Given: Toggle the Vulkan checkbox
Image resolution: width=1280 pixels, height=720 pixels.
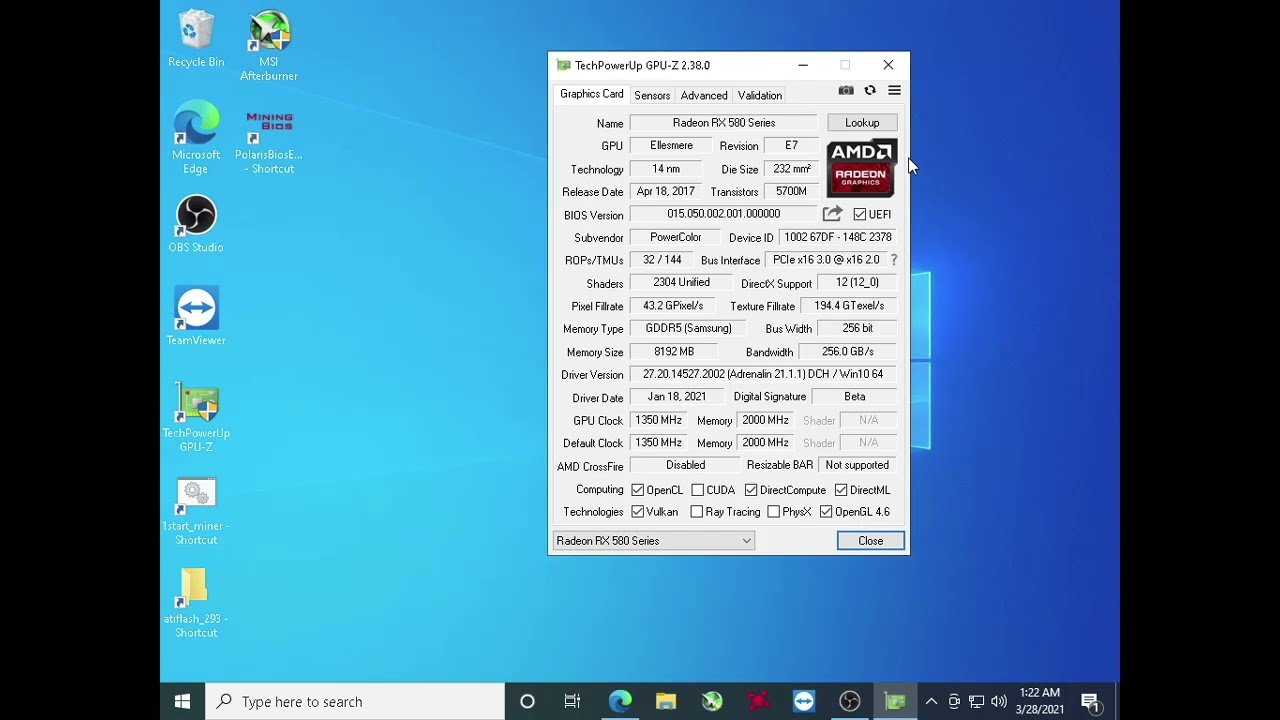Looking at the screenshot, I should point(637,512).
